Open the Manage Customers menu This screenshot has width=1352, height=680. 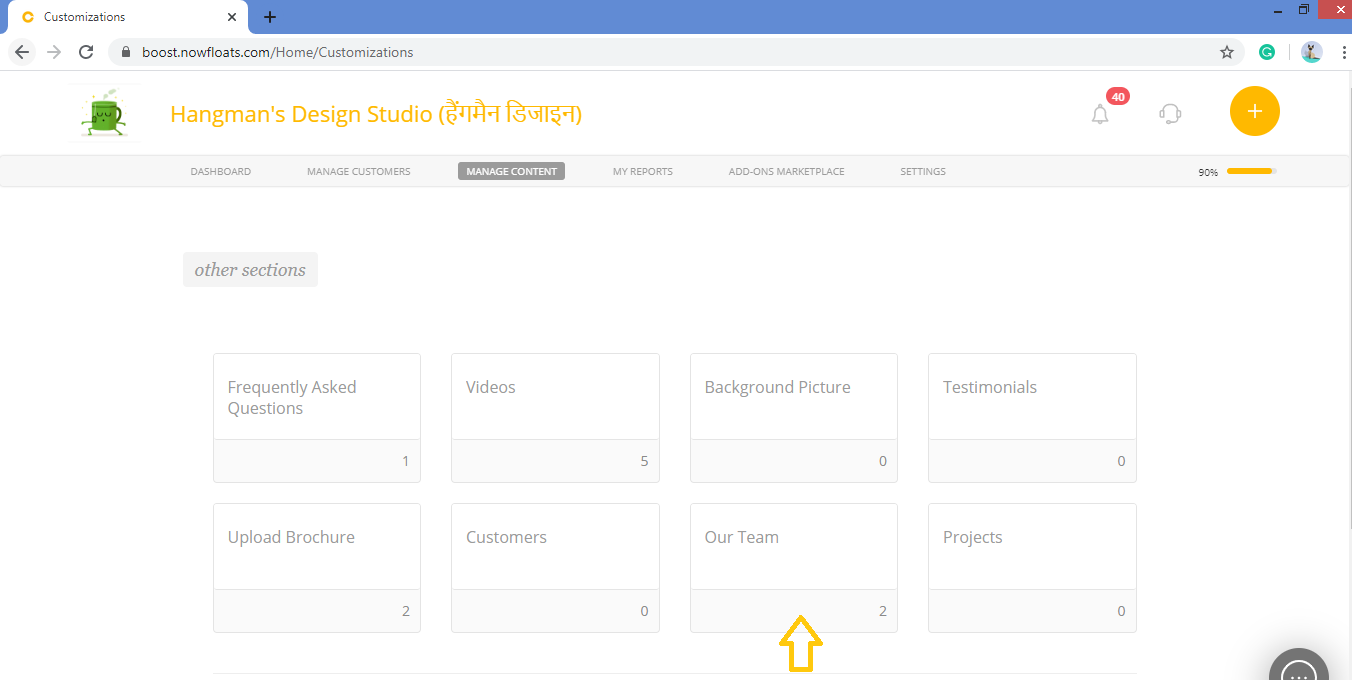click(x=358, y=172)
